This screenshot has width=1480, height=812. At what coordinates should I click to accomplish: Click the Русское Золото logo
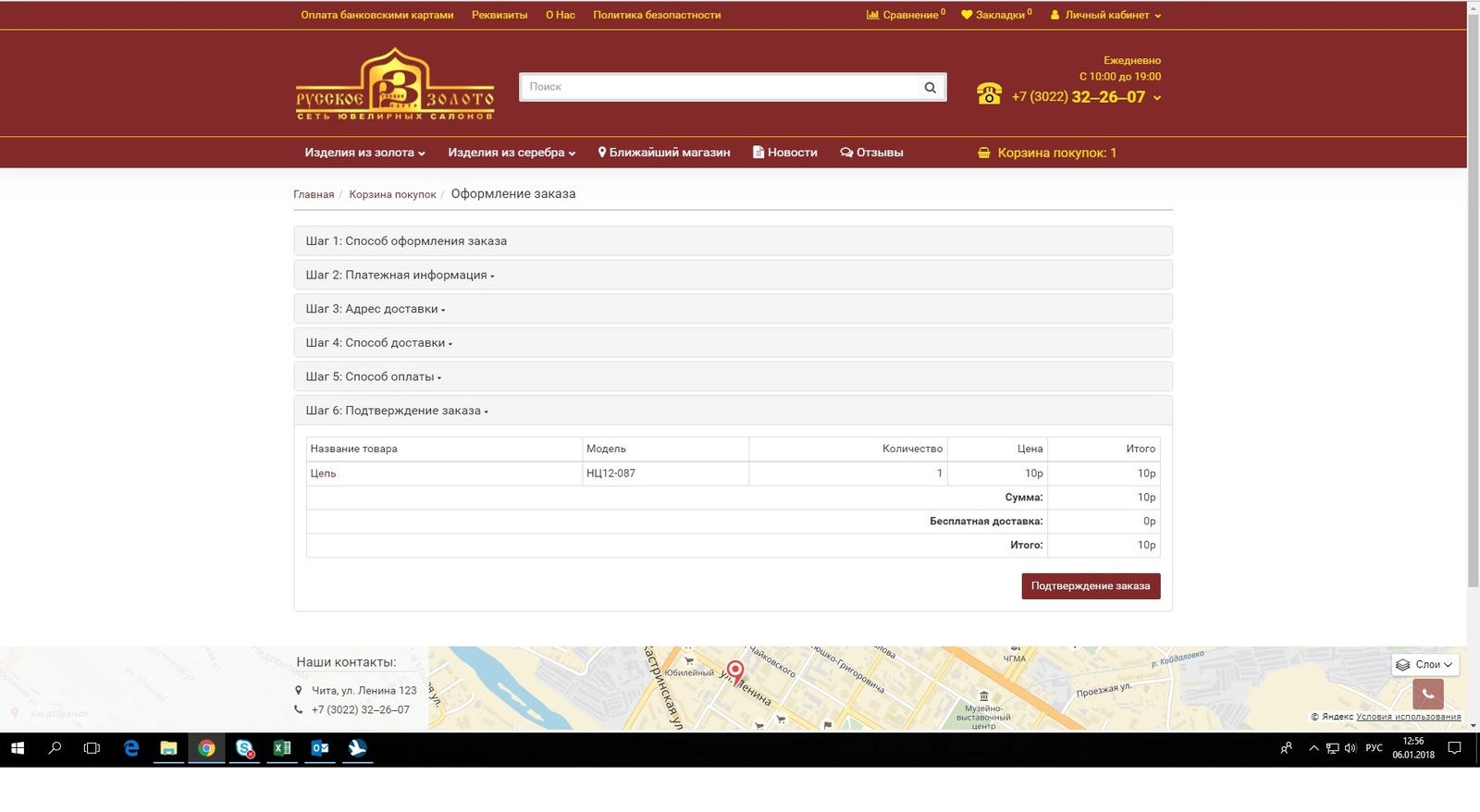(x=395, y=85)
